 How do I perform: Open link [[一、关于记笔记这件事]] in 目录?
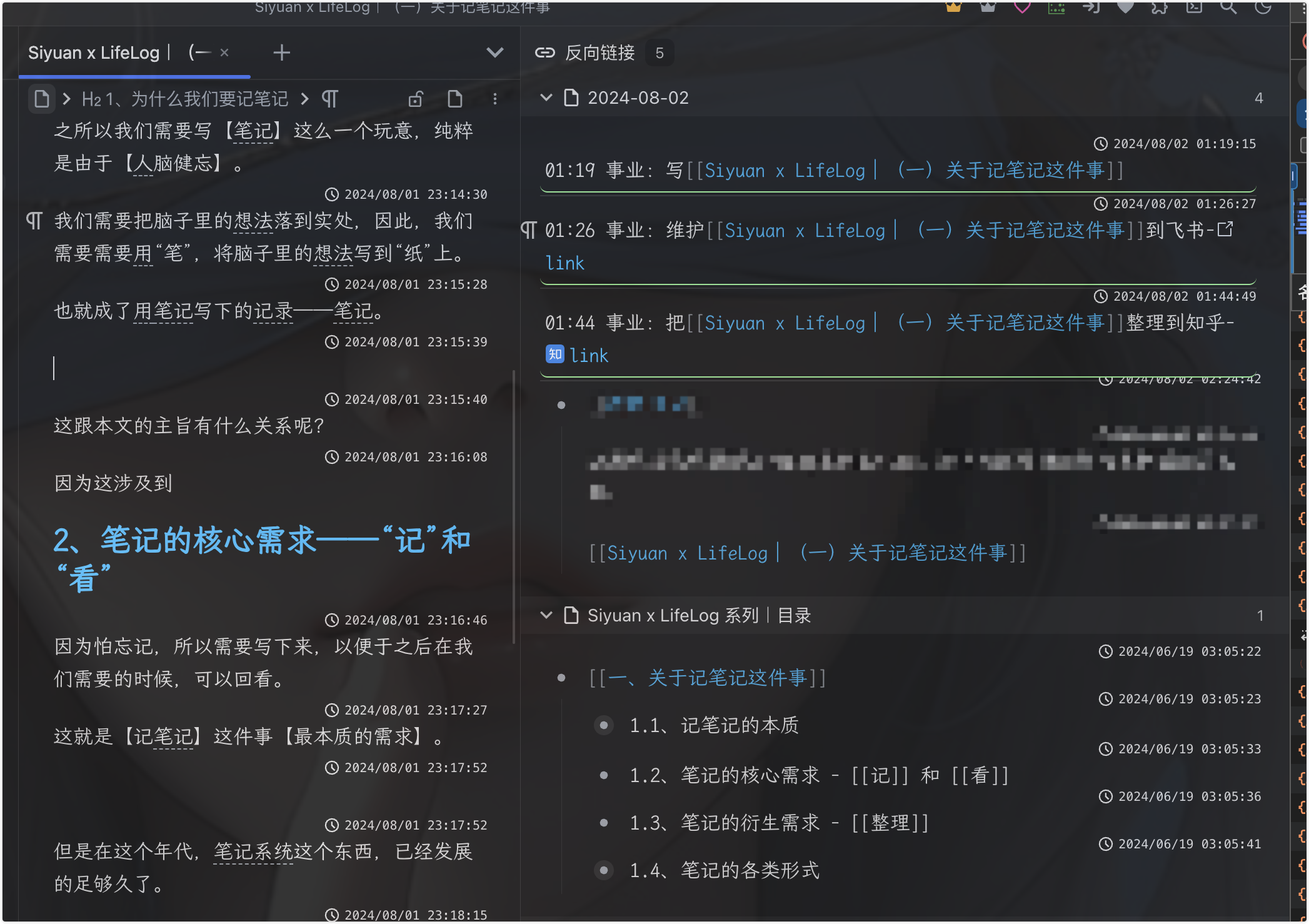706,678
